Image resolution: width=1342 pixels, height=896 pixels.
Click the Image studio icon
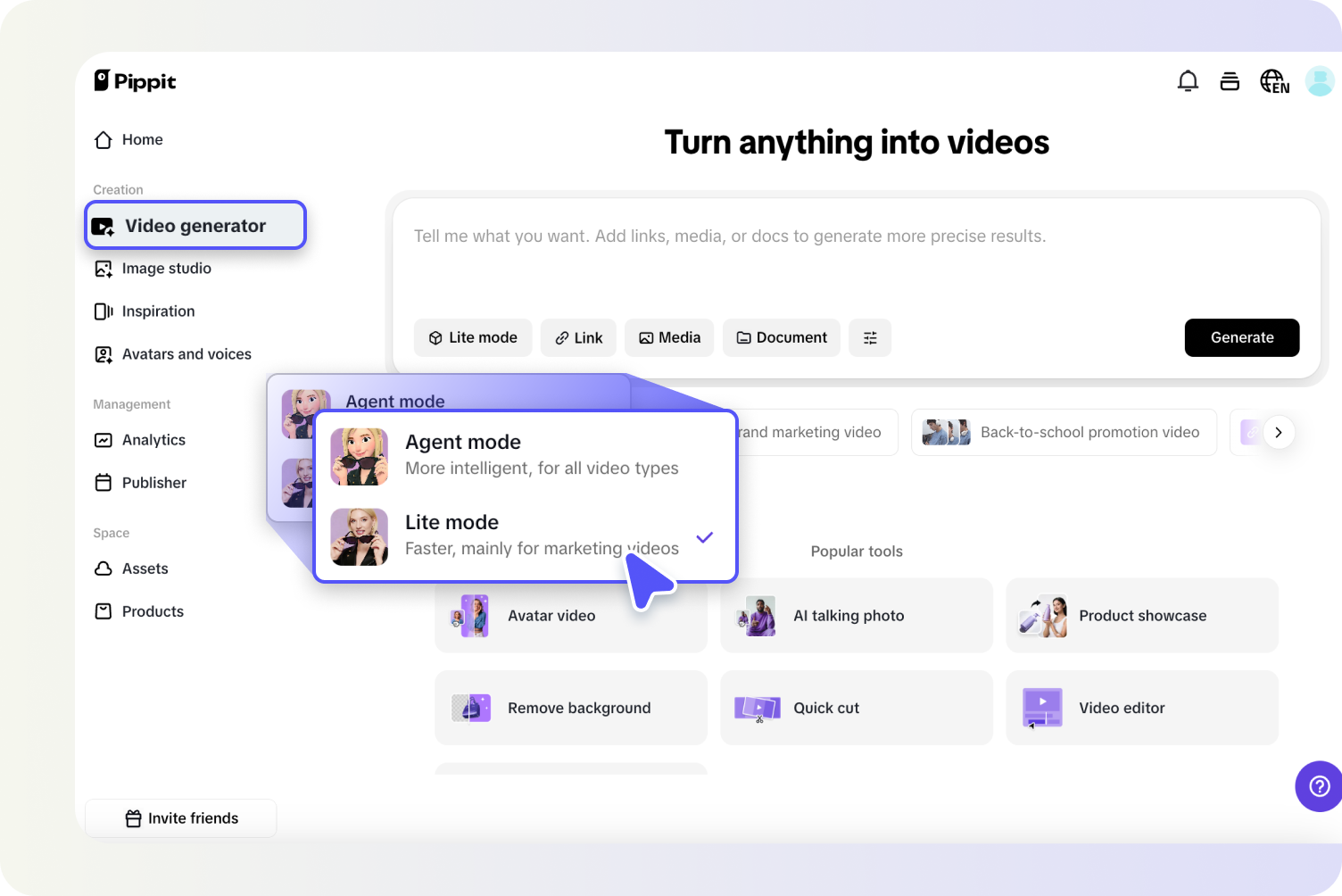(x=104, y=269)
